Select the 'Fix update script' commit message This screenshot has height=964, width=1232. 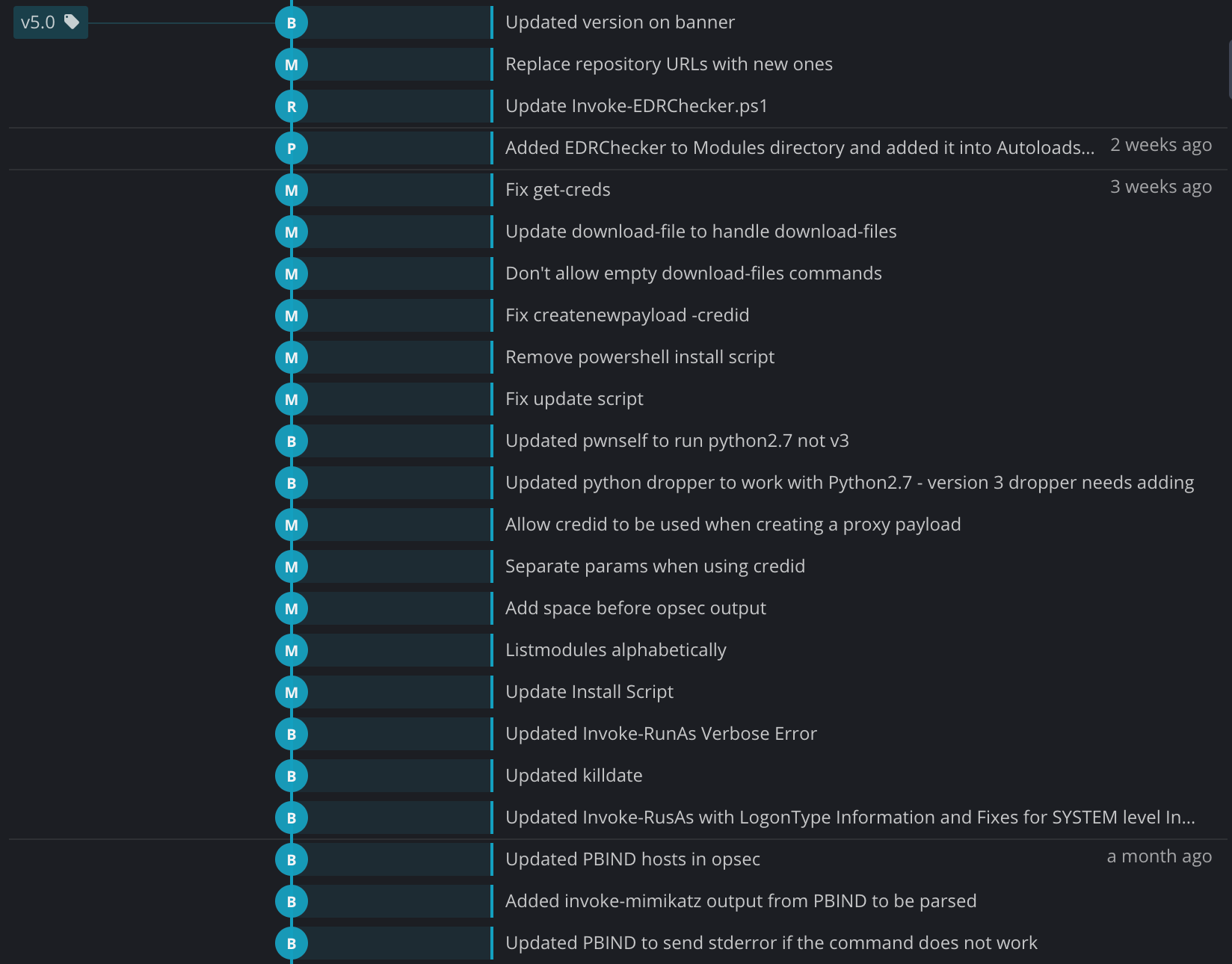coord(574,399)
